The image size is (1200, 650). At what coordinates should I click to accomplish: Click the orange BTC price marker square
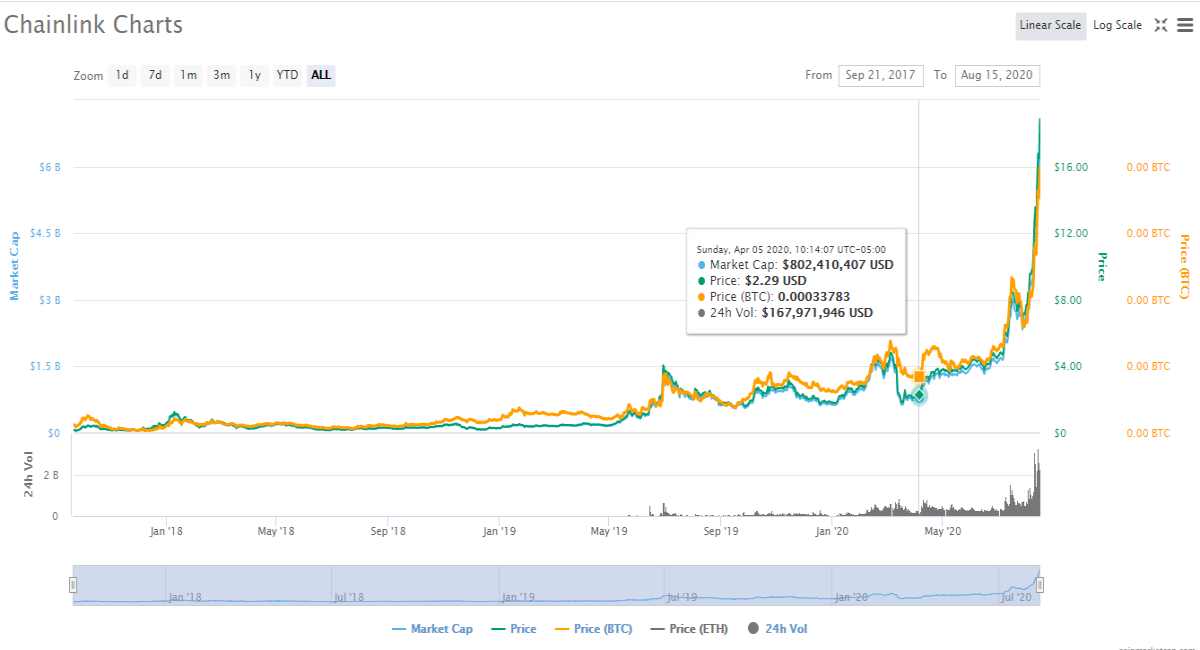[919, 376]
